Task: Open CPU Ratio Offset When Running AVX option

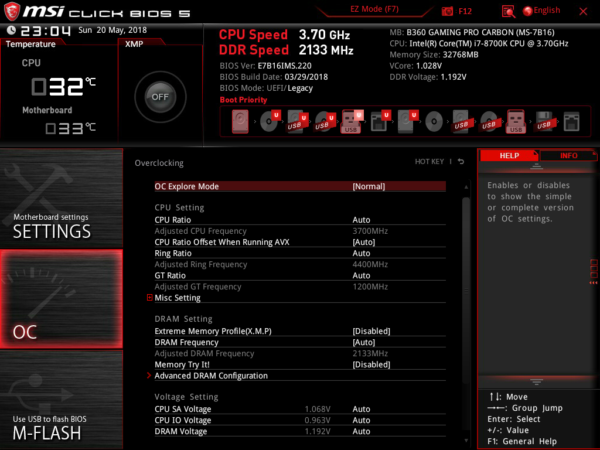Action: (300, 242)
